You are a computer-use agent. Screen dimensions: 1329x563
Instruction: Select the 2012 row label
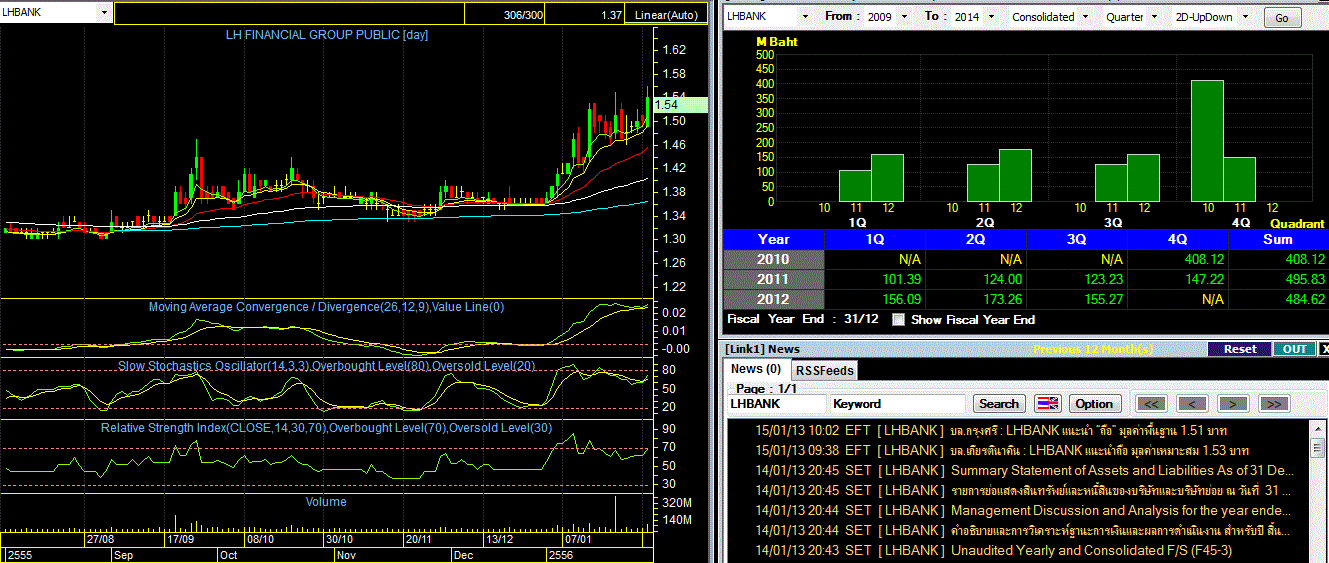773,299
